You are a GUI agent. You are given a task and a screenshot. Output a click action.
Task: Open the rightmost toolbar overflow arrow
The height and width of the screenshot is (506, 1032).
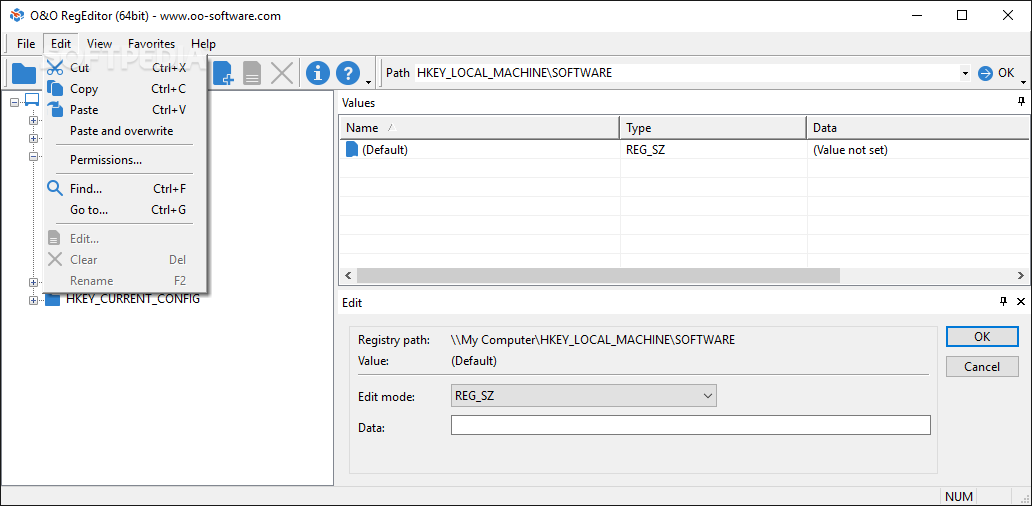[x=1023, y=82]
